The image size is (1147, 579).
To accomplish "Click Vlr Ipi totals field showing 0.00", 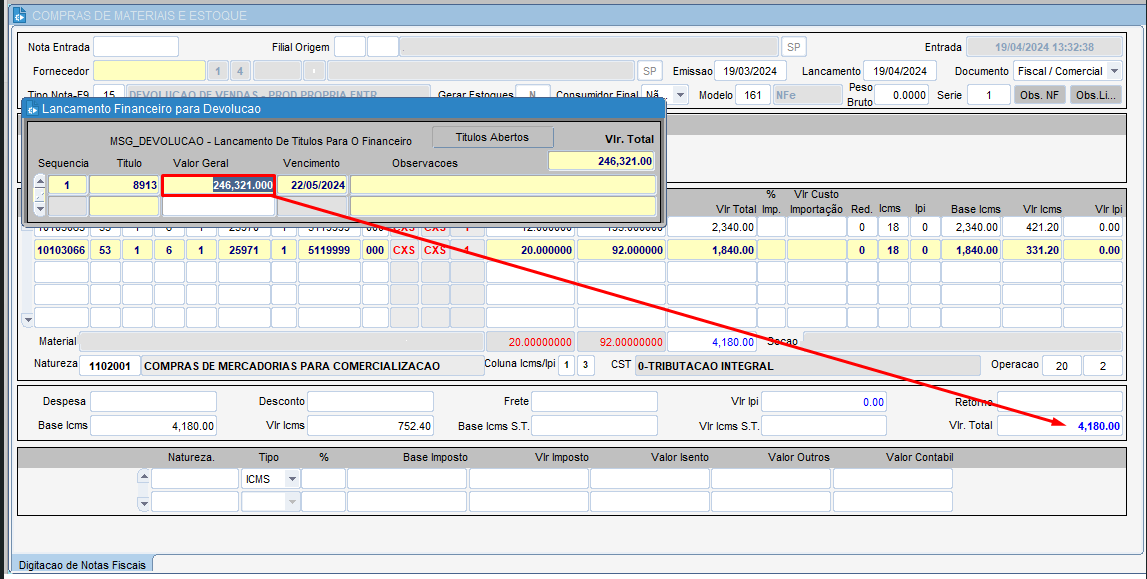I will pos(824,402).
